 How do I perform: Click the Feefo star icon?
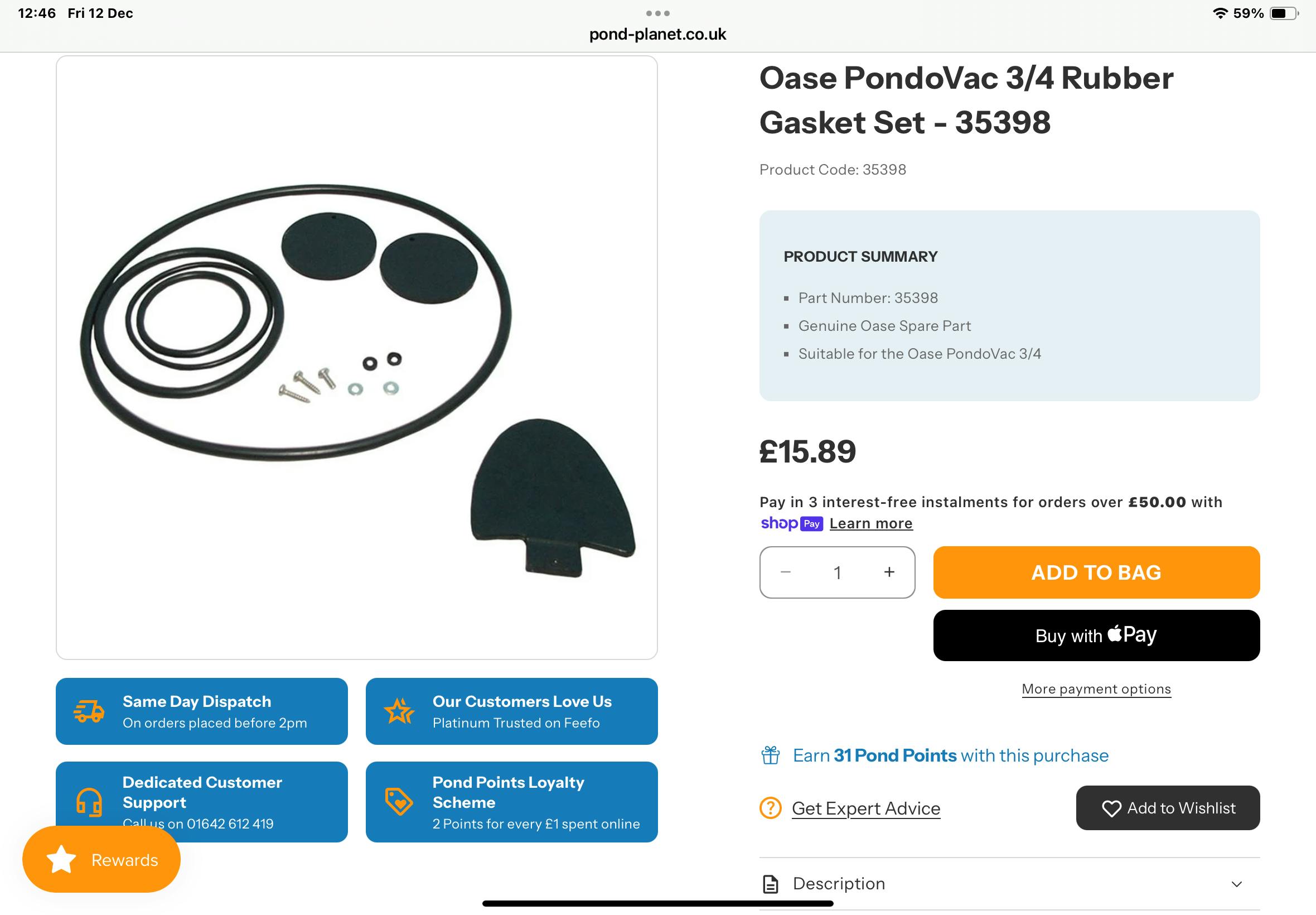(399, 711)
